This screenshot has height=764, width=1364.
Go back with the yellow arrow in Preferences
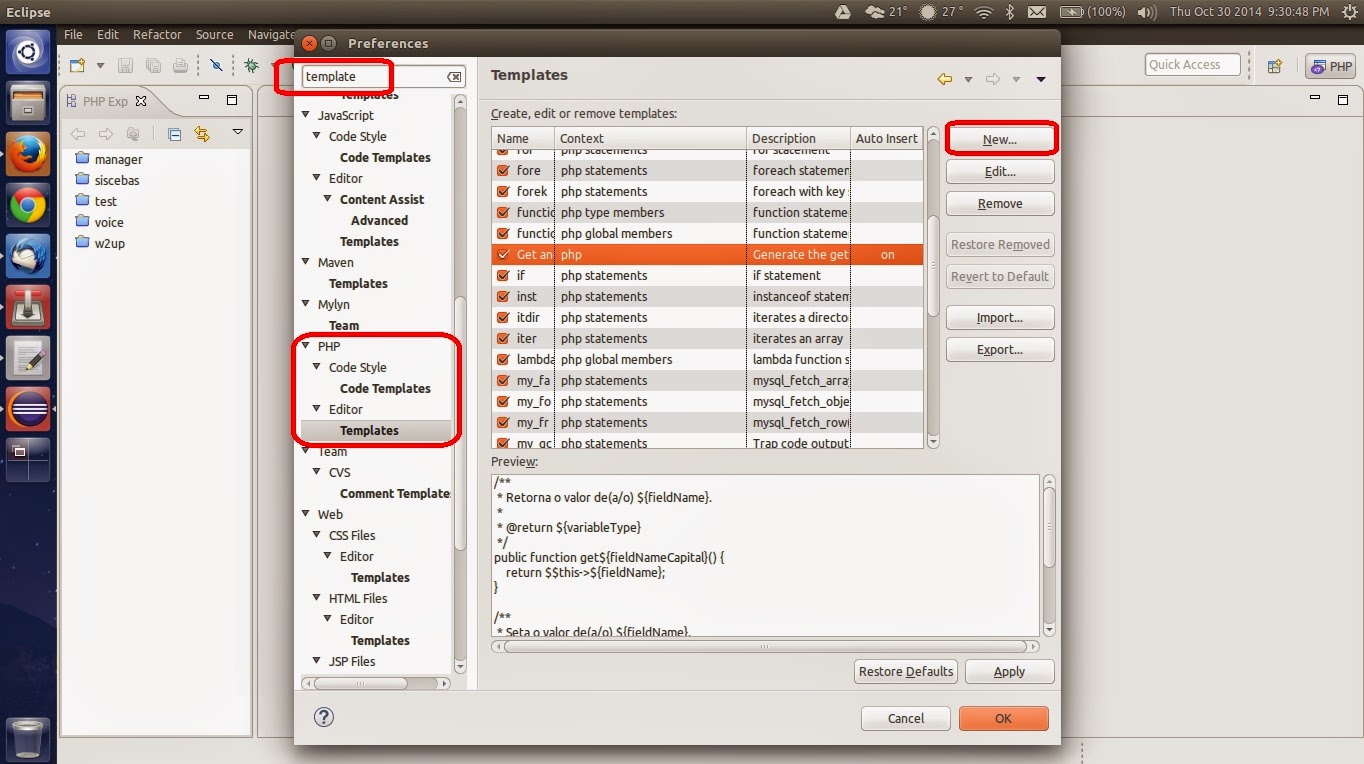point(944,79)
